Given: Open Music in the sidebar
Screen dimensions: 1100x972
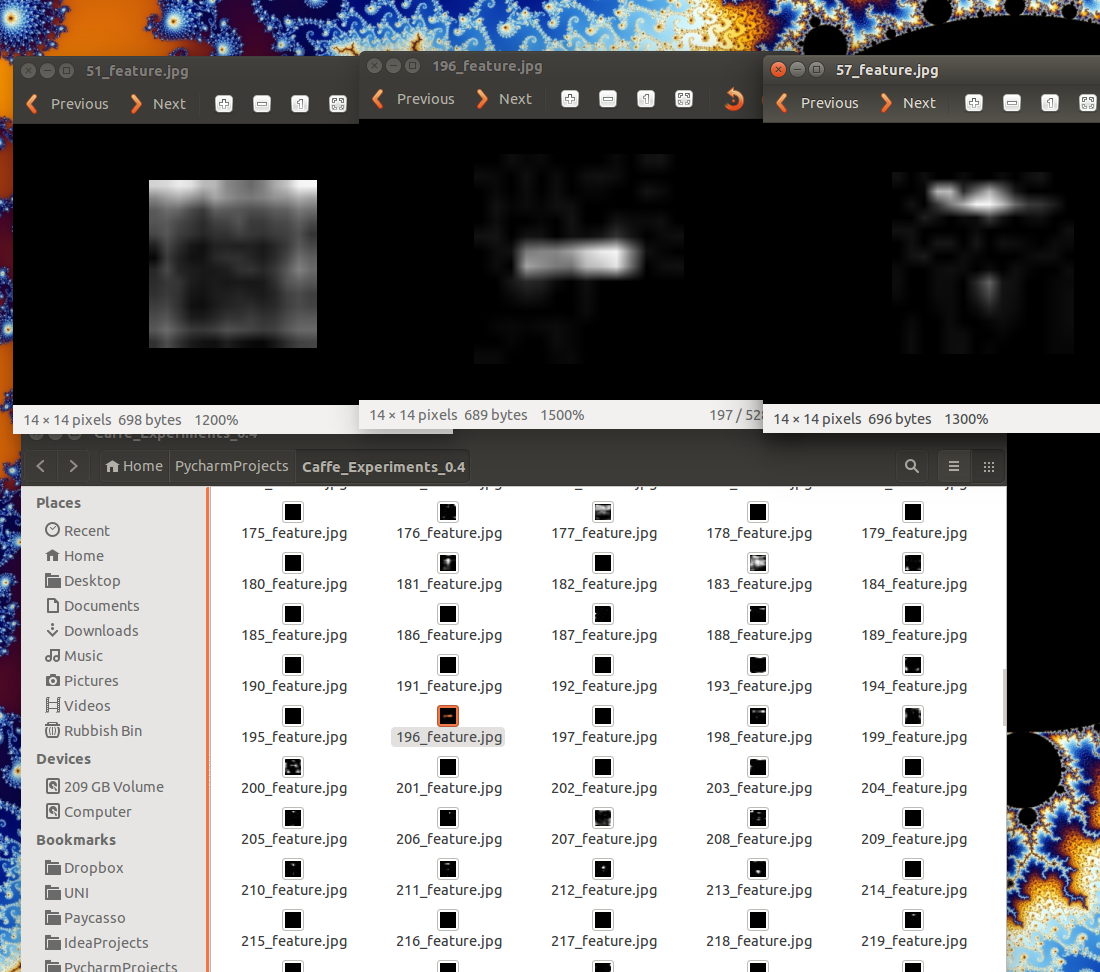Looking at the screenshot, I should coord(74,656).
